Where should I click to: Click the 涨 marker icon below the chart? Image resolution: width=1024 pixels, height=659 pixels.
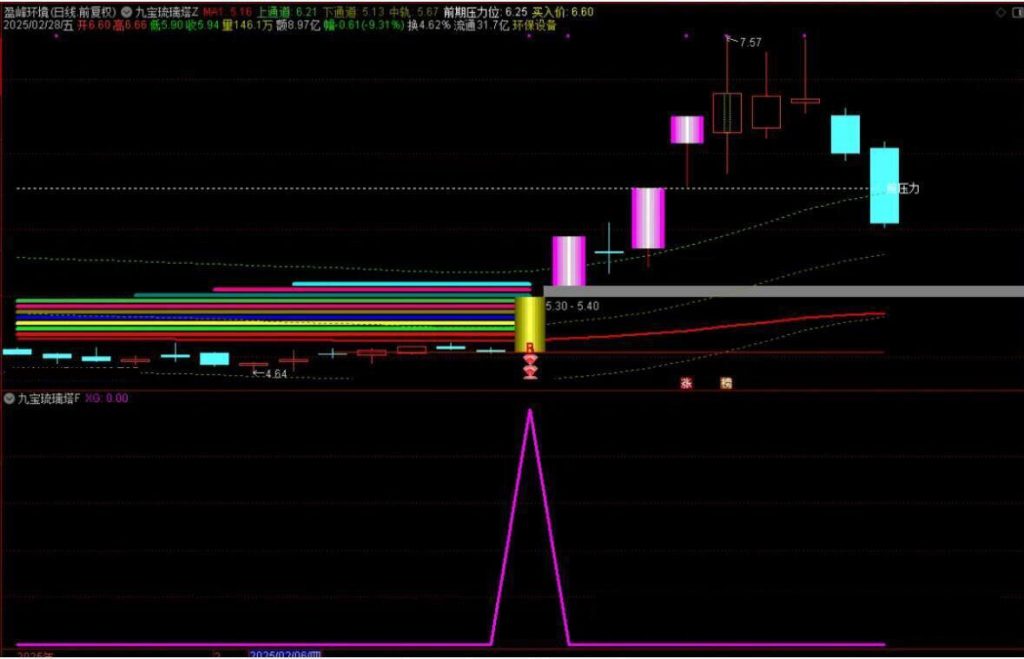pyautogui.click(x=686, y=382)
